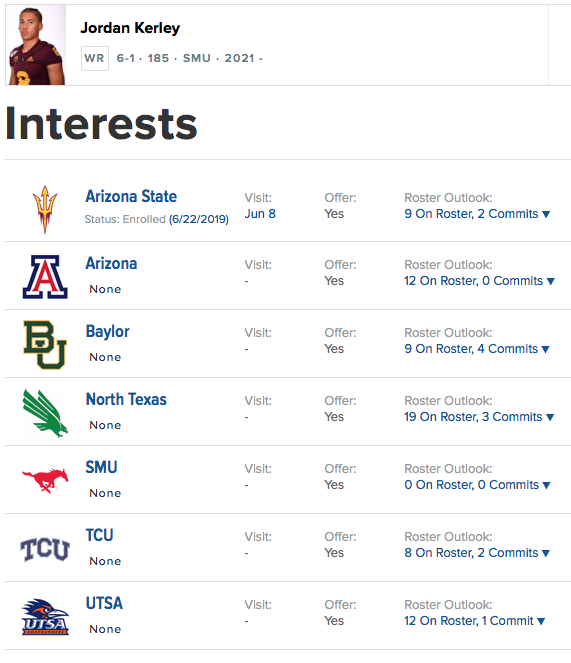Open the Jordan Kerley profile name link
Screen dimensions: 571x663
coord(130,28)
